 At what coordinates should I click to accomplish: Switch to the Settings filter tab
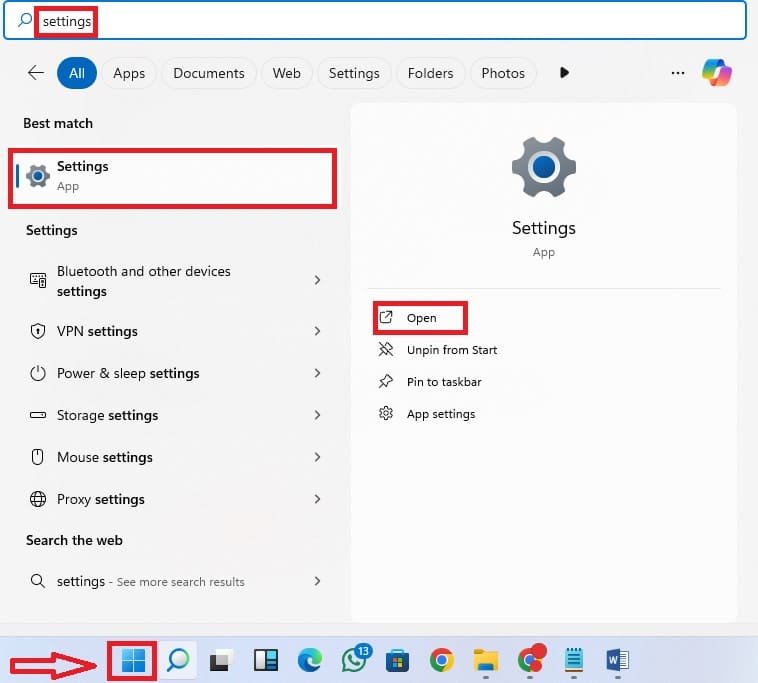[x=354, y=73]
